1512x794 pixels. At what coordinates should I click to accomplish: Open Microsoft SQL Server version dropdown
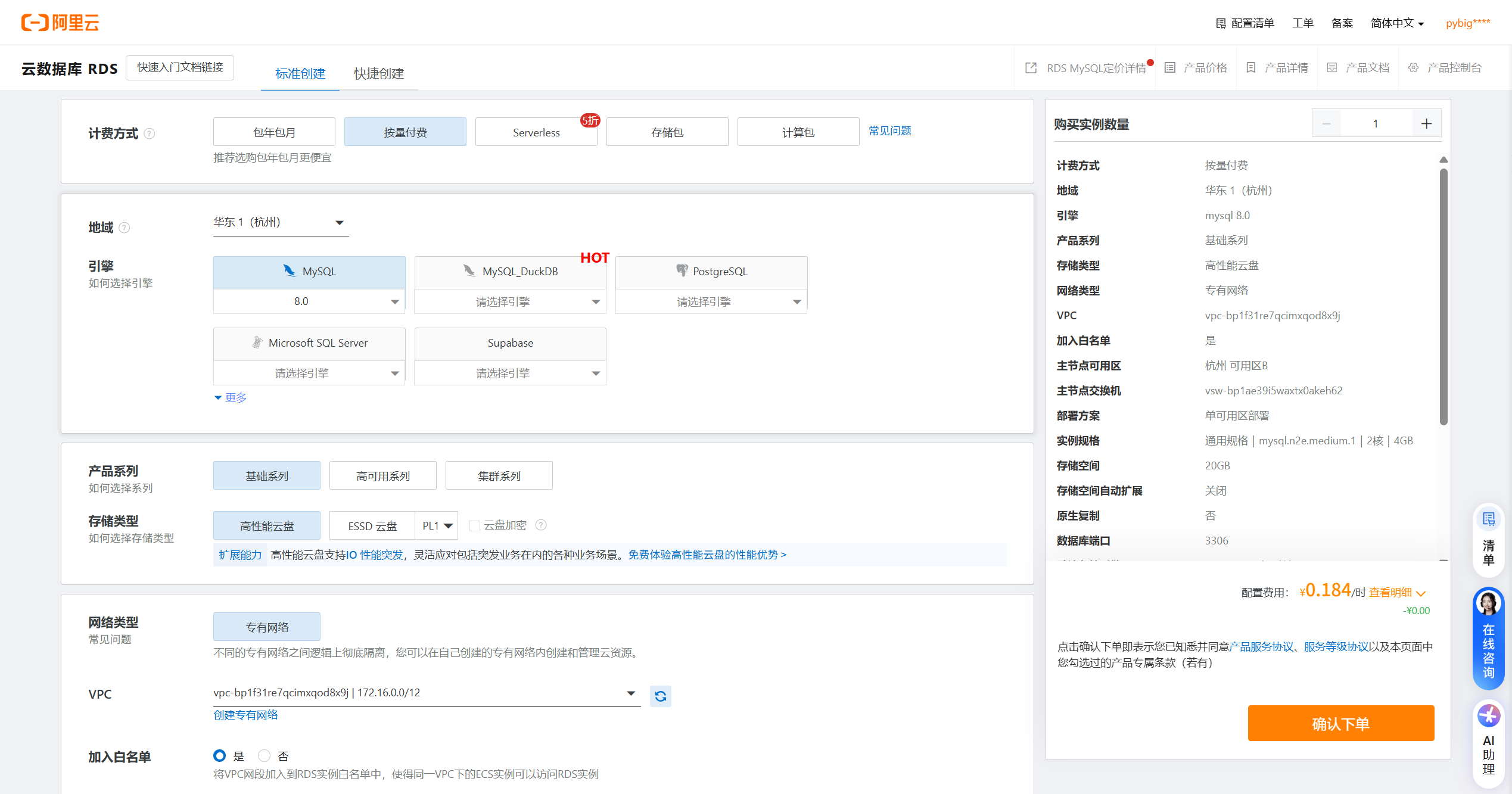(309, 373)
